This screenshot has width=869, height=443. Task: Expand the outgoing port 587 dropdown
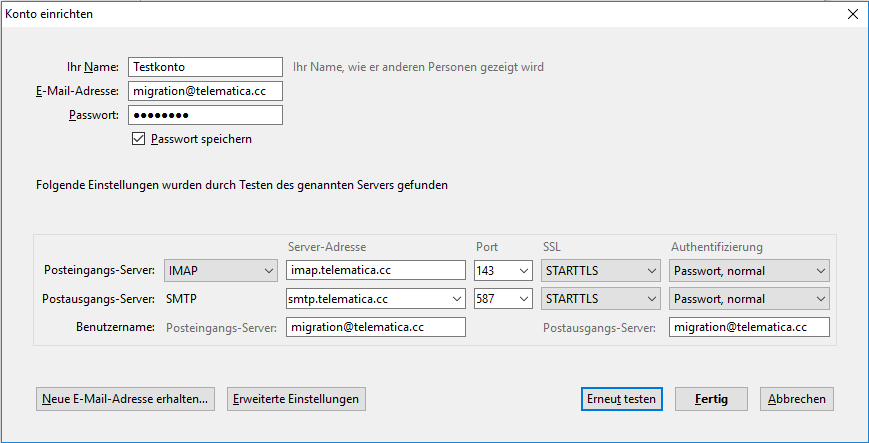[x=503, y=298]
